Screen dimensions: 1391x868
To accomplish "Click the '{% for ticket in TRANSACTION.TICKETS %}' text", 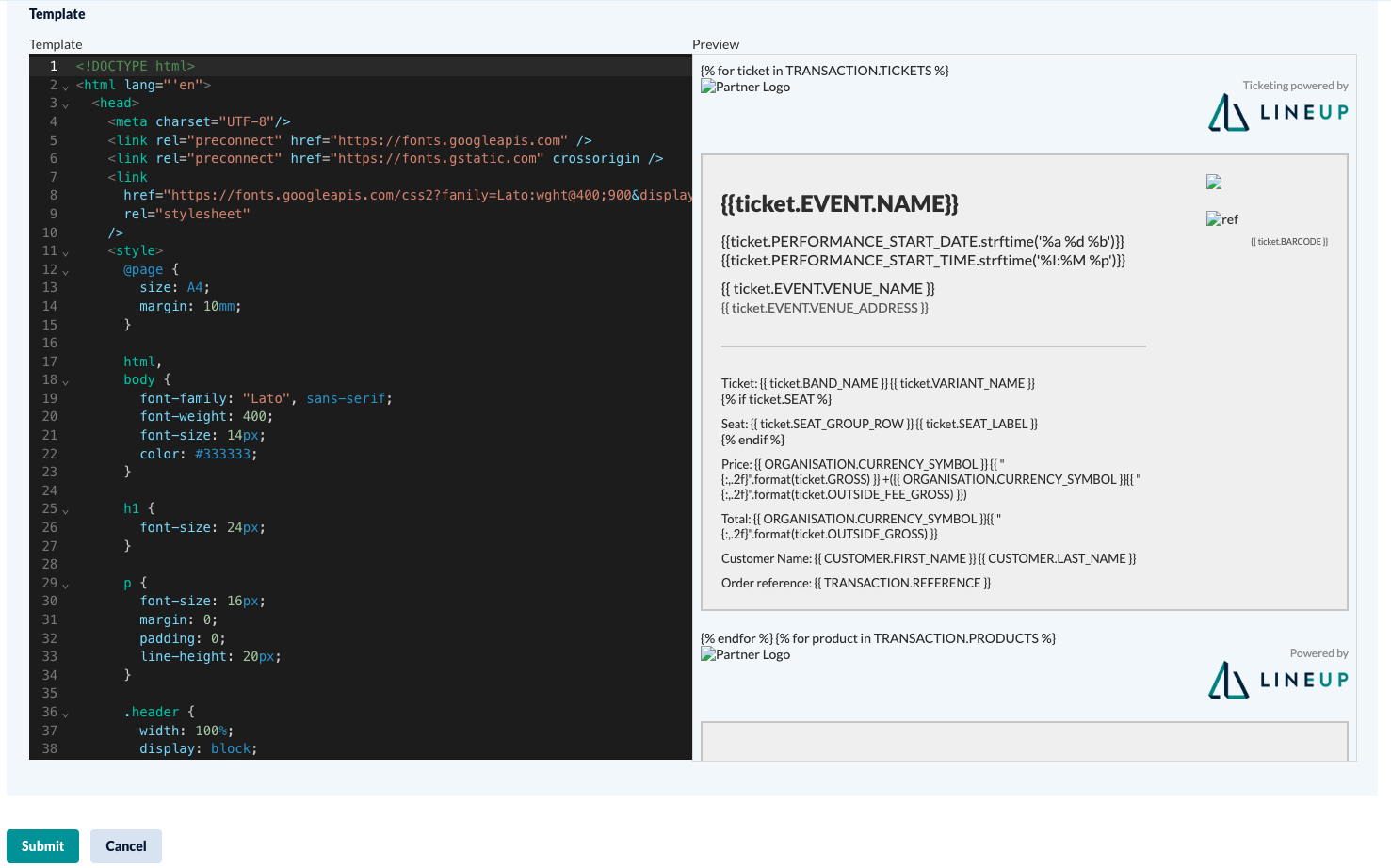I will pyautogui.click(x=825, y=71).
